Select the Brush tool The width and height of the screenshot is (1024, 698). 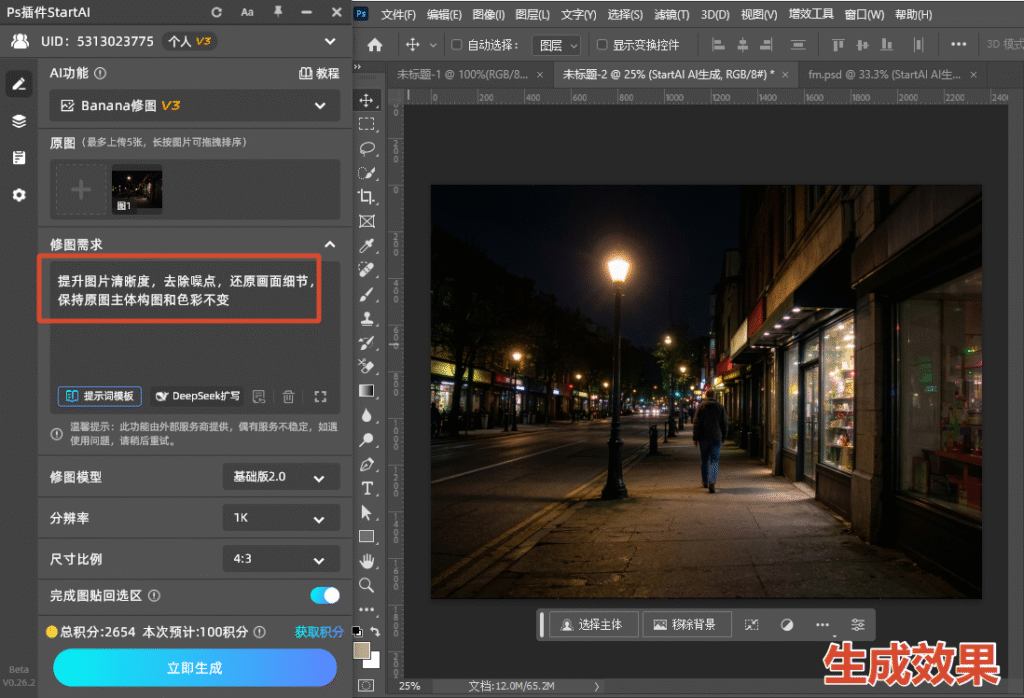pos(366,294)
